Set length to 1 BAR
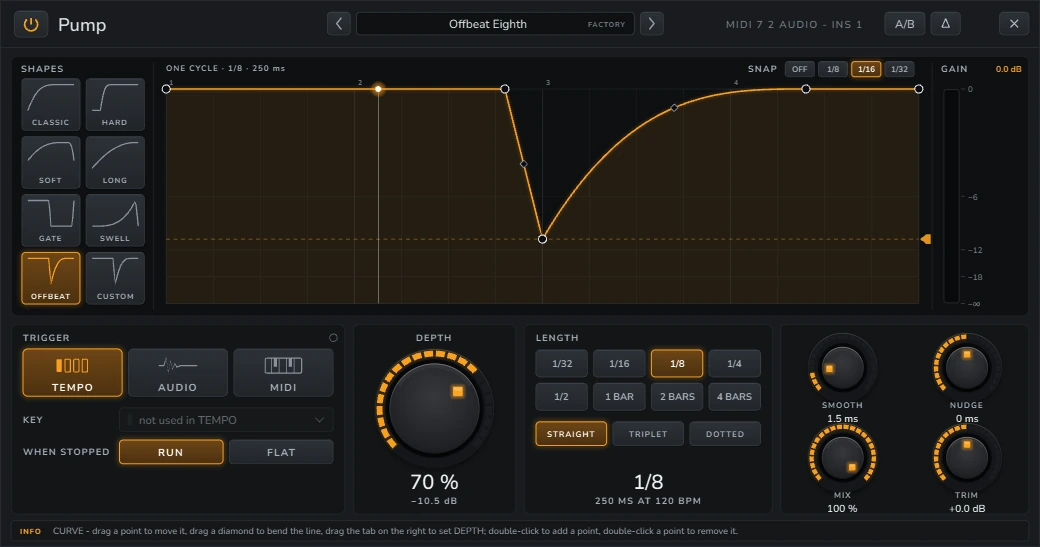Screen dimensions: 1040x547 [x=619, y=396]
